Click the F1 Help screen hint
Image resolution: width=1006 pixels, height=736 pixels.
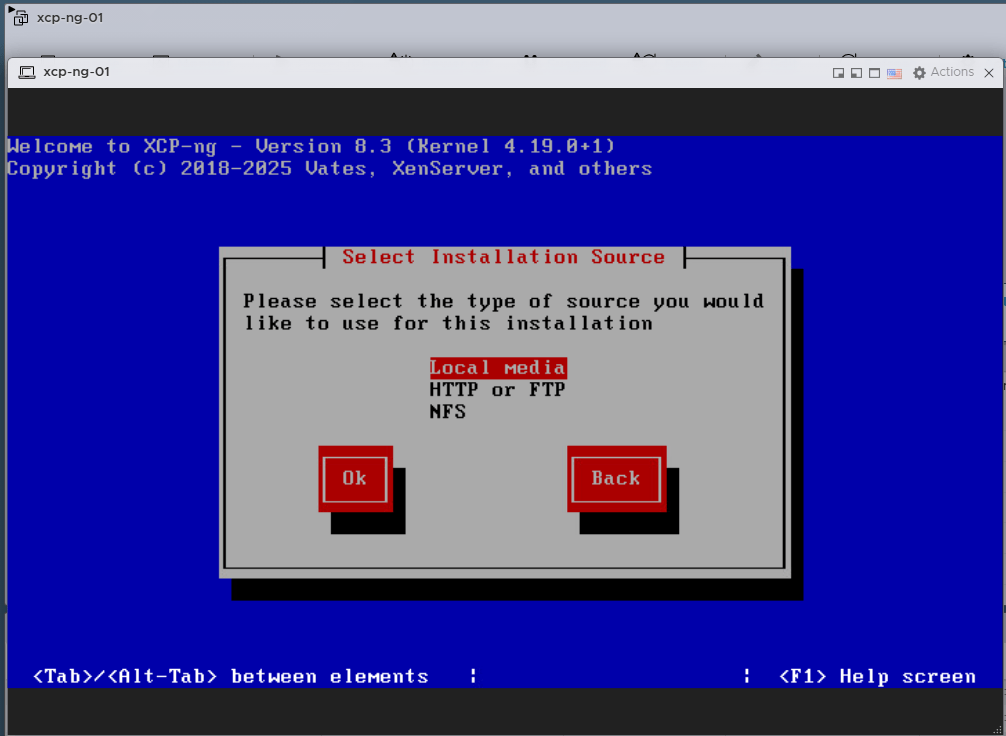[876, 677]
